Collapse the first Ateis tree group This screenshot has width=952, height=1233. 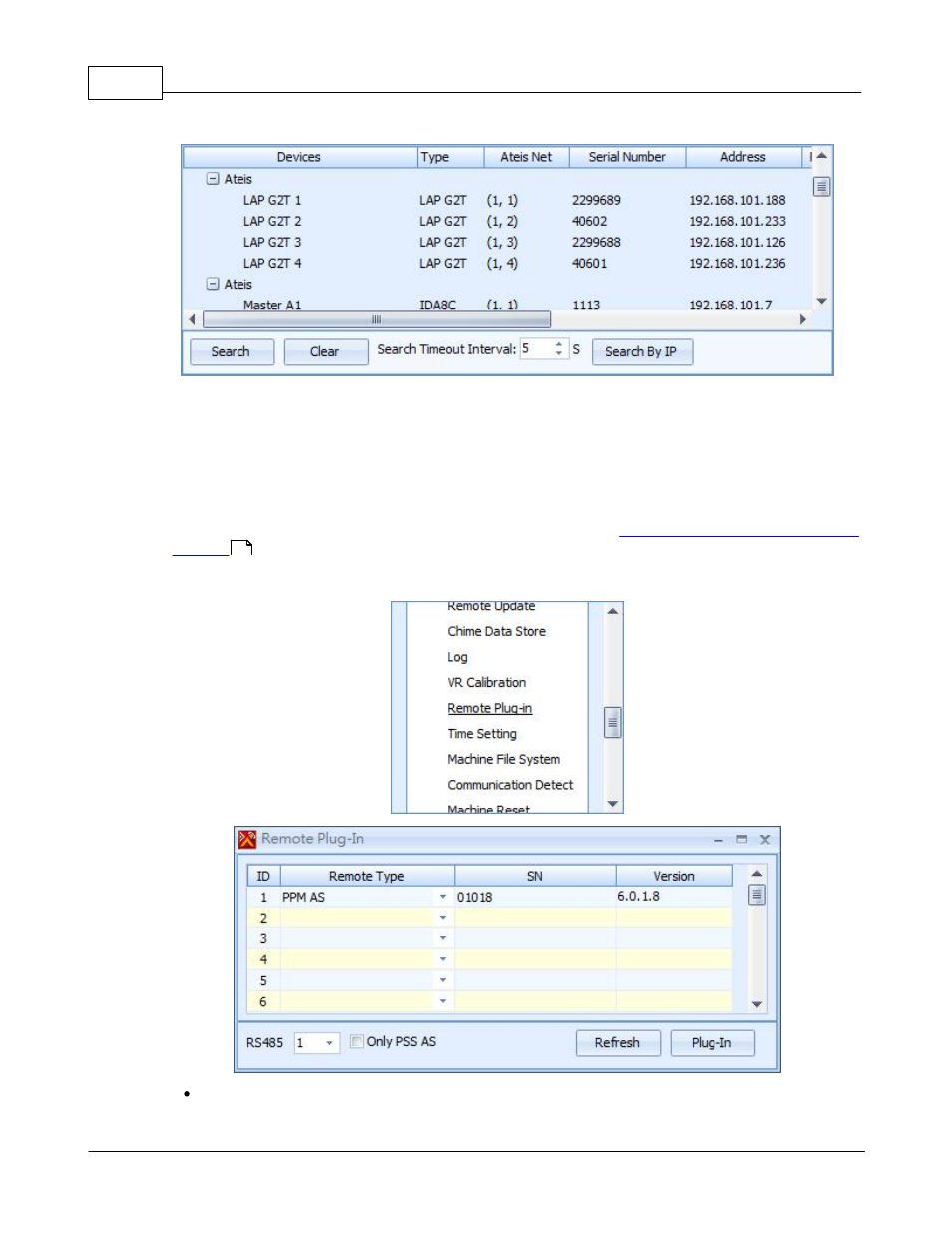click(213, 179)
